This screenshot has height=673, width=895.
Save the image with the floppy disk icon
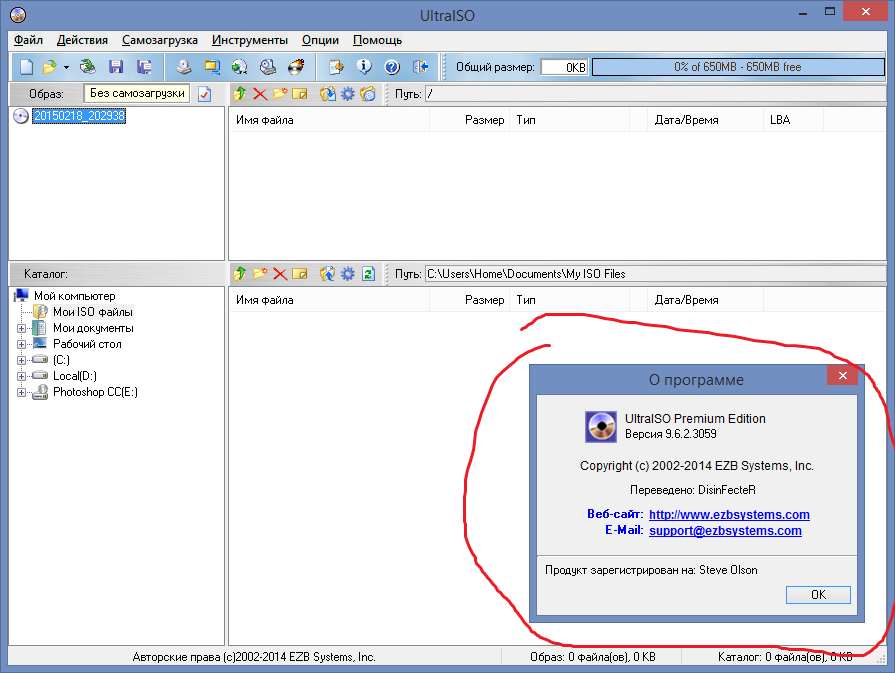point(116,67)
